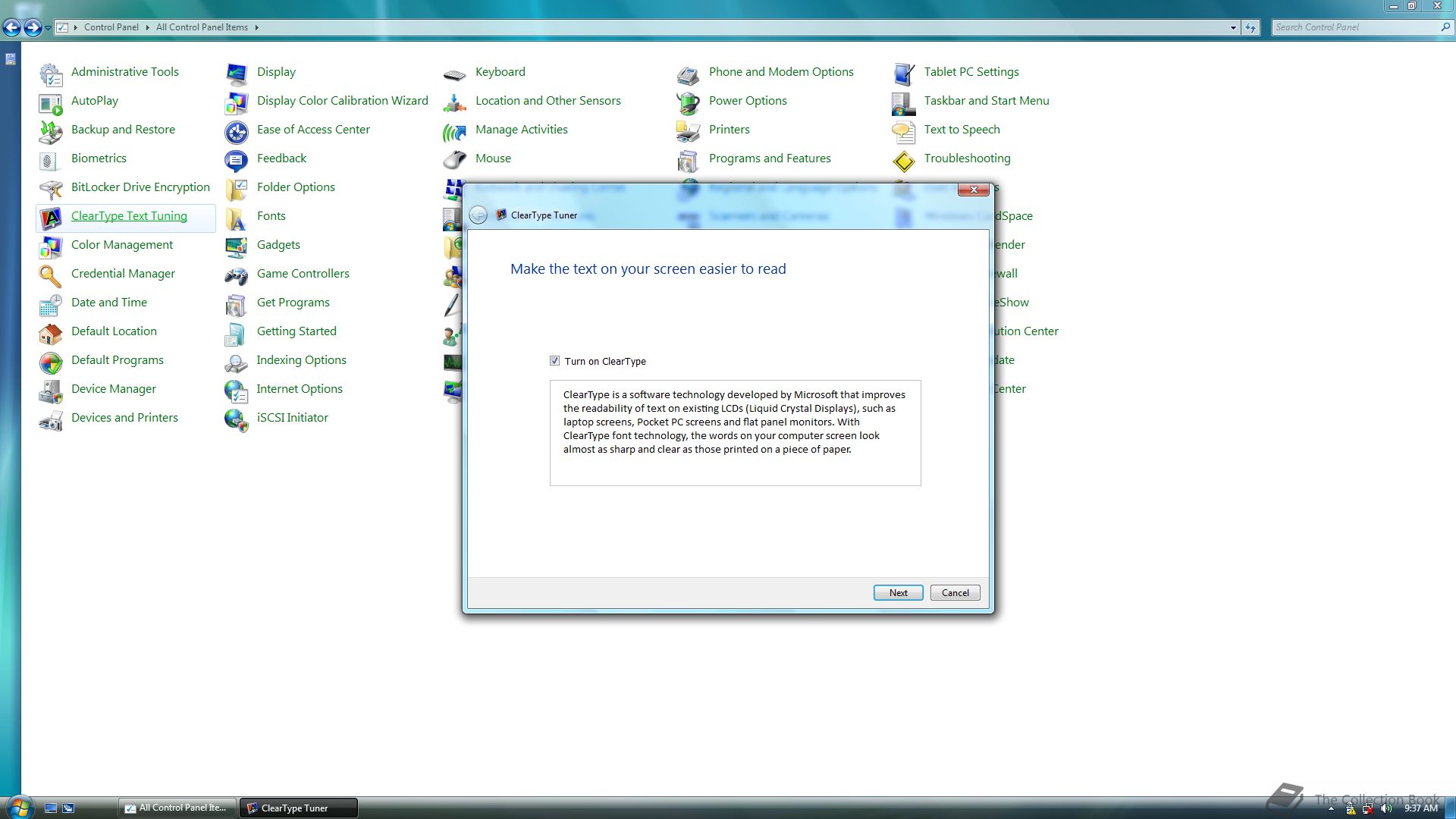The image size is (1456, 819).
Task: Refresh the Control Panel address bar
Action: coord(1250,27)
